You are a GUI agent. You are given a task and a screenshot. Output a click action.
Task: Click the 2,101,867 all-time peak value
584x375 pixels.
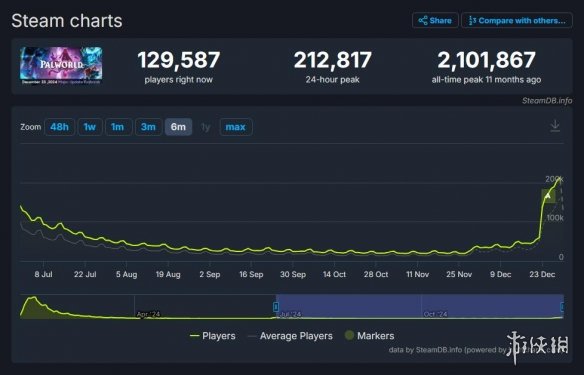[x=486, y=60]
